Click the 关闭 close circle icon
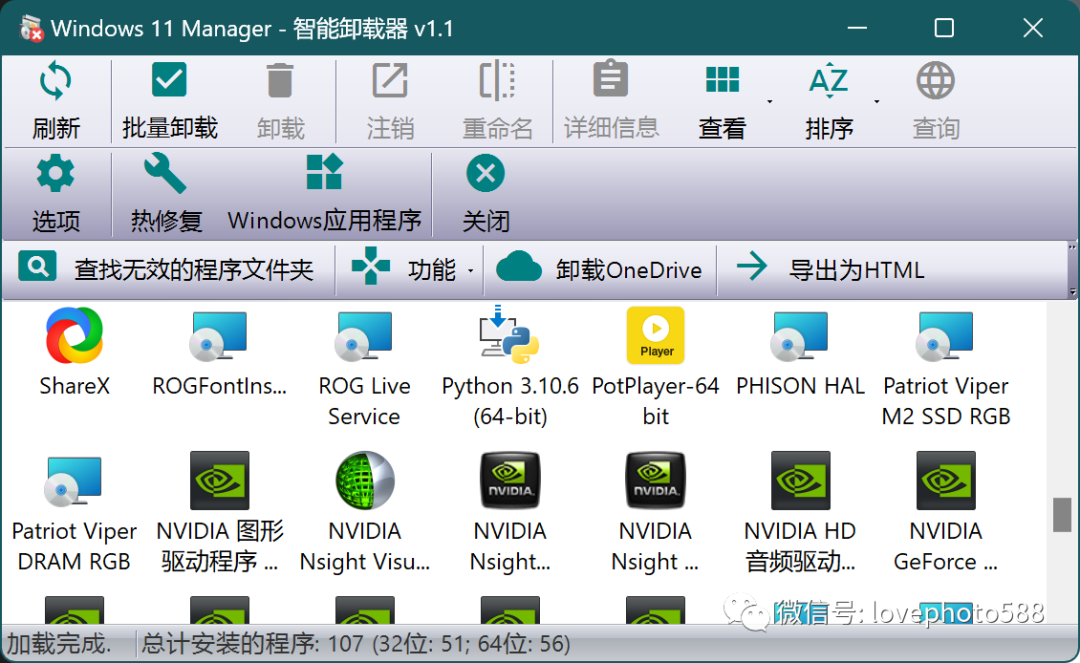 point(485,173)
